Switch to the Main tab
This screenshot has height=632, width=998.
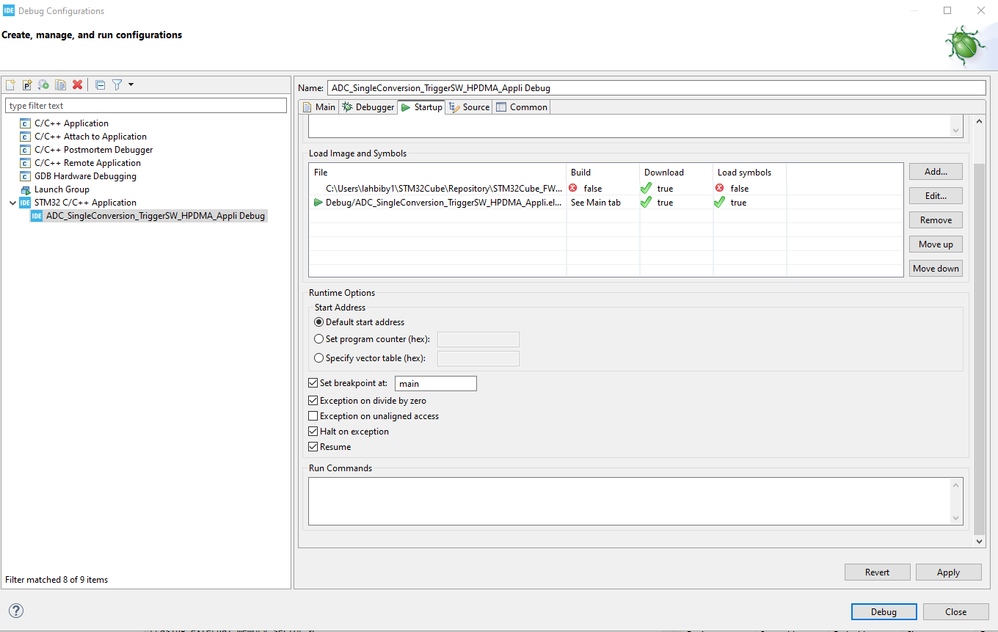tap(319, 107)
